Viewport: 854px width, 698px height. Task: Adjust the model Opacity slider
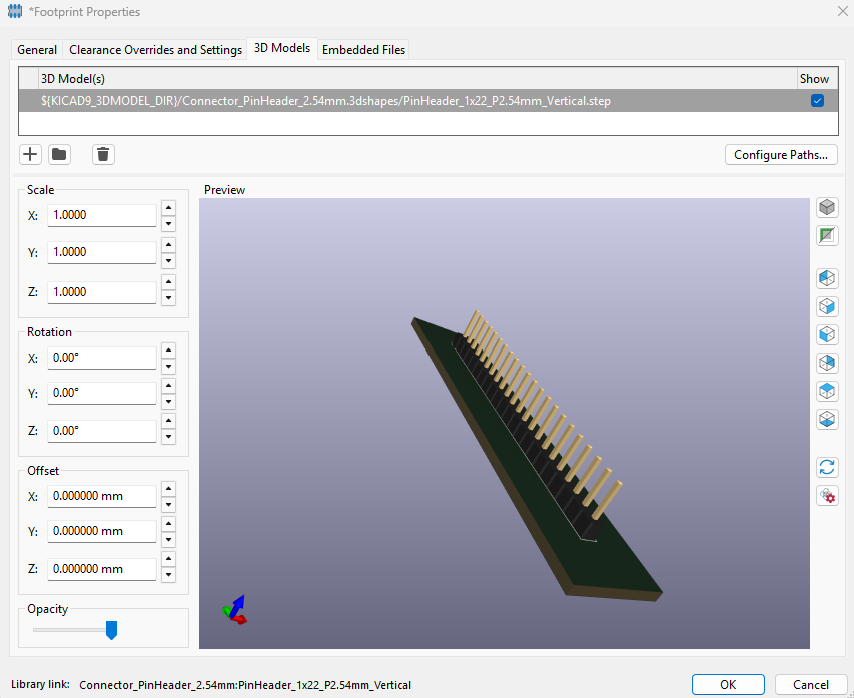pos(111,630)
